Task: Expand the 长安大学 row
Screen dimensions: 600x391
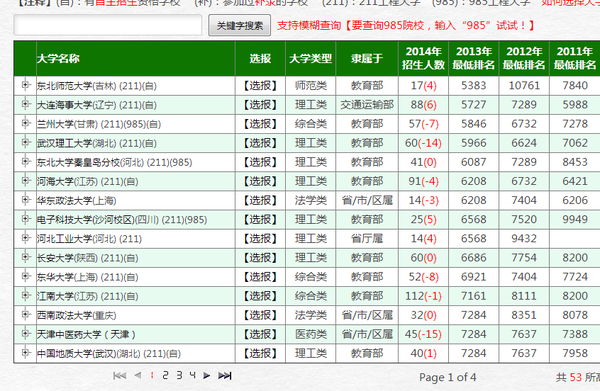Action: coord(26,257)
